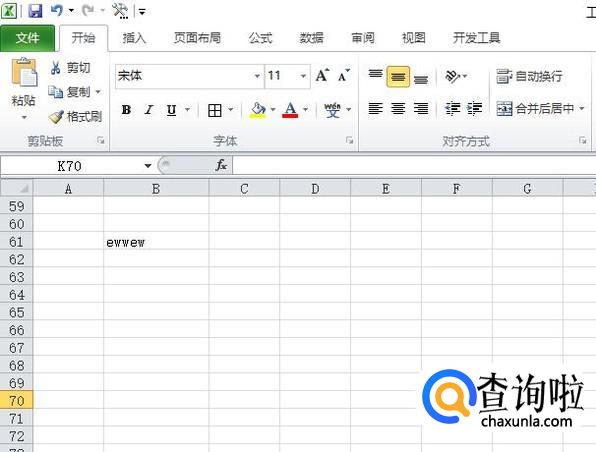Expand the Name Box dropdown arrow
This screenshot has width=596, height=452.
click(147, 166)
